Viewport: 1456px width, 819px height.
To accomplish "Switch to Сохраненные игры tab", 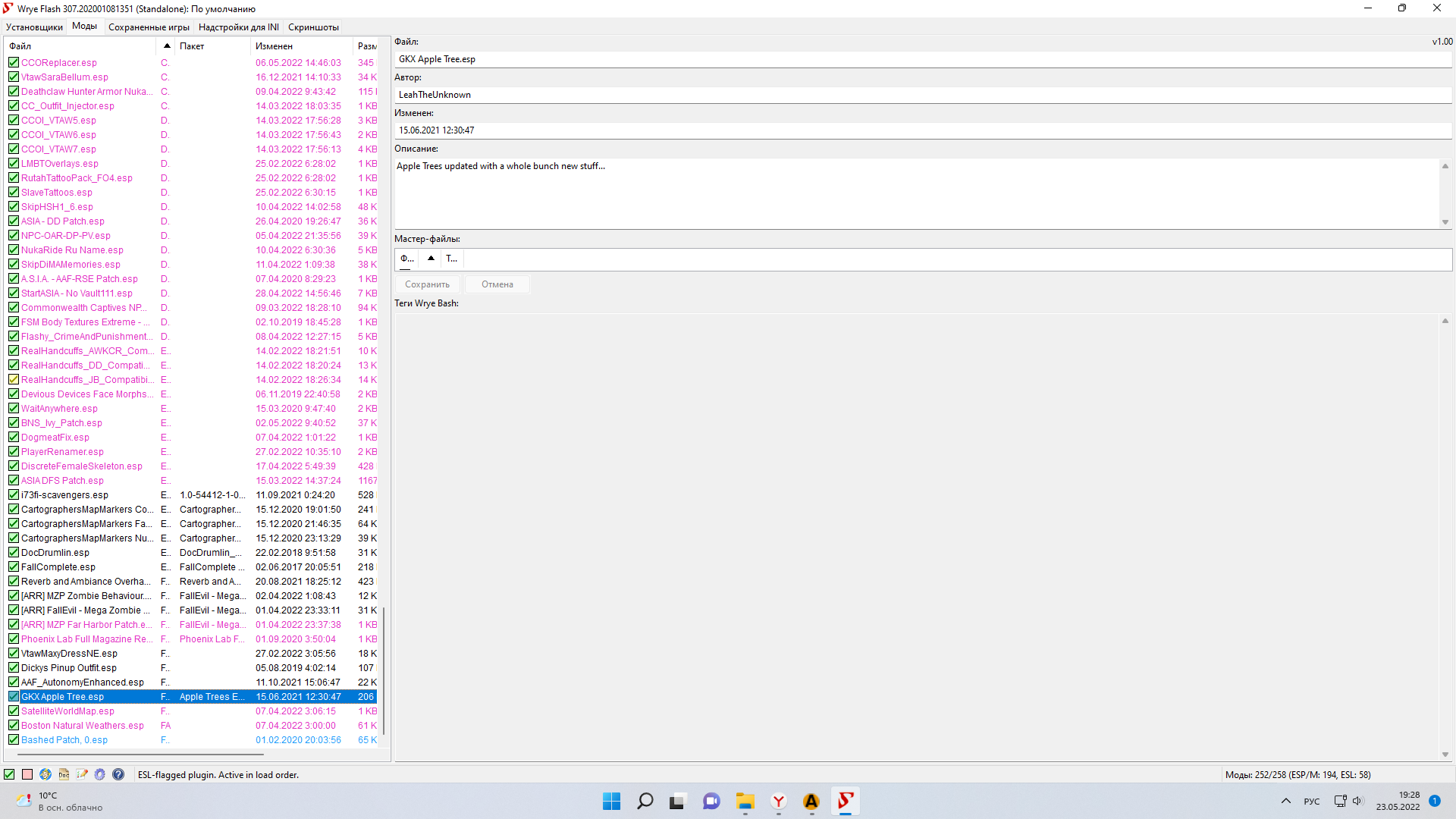I will point(149,27).
